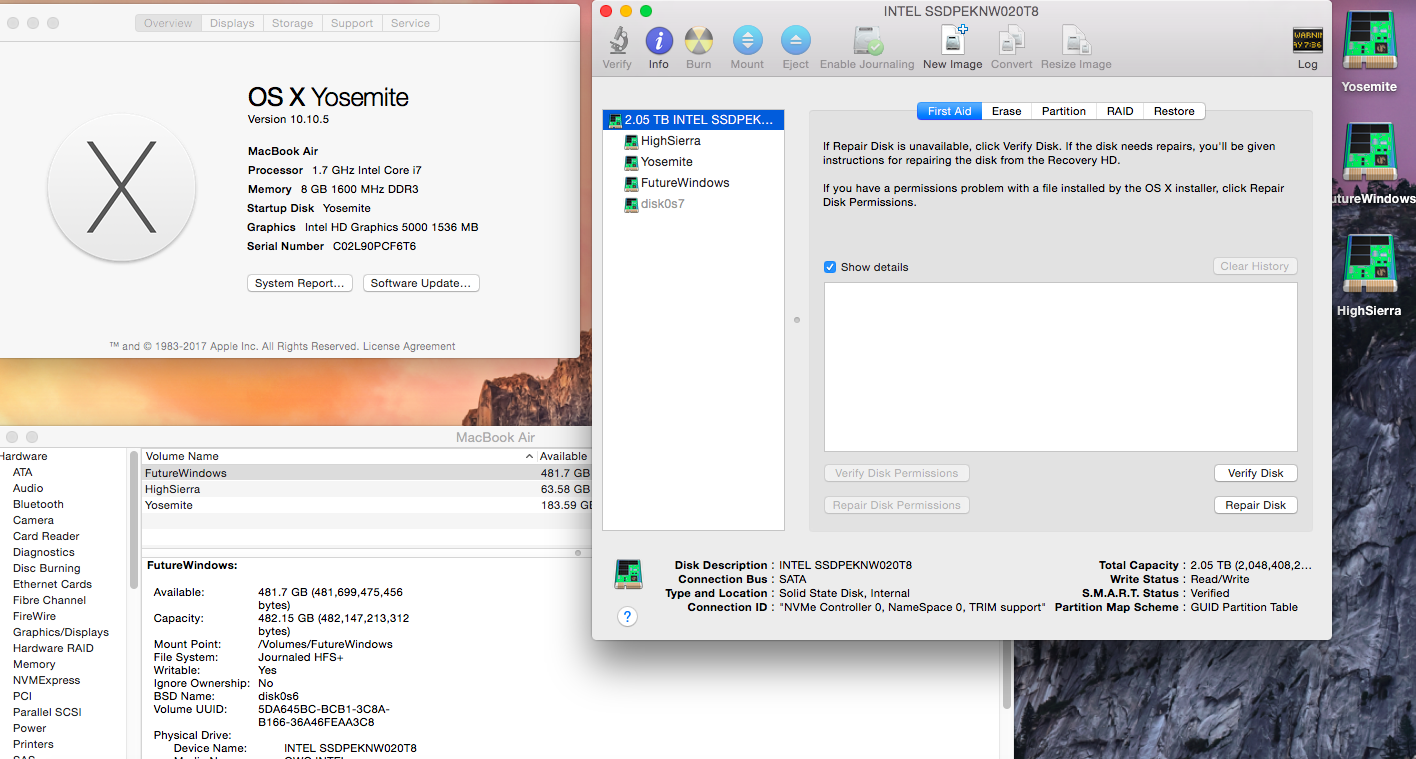This screenshot has height=759, width=1416.
Task: Switch to the Erase tab
Action: tap(1006, 111)
